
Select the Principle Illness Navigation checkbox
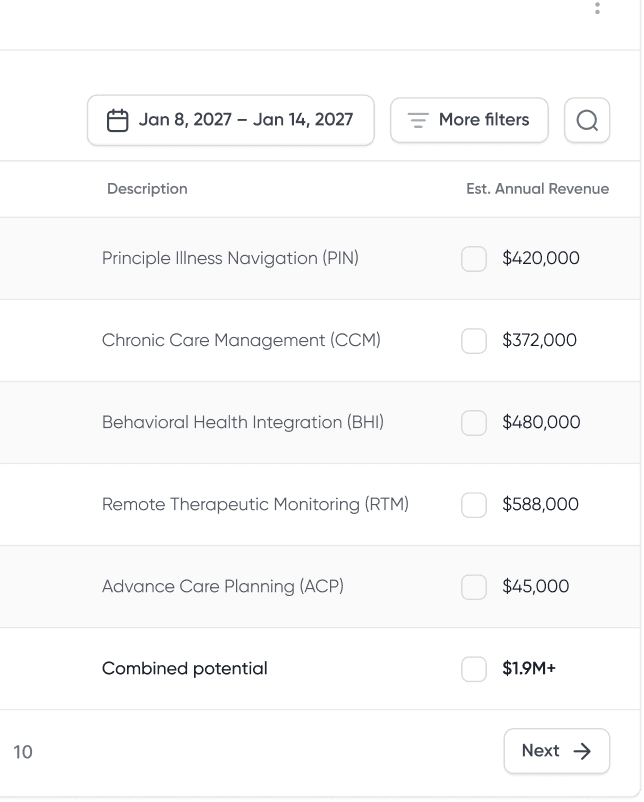pos(474,259)
